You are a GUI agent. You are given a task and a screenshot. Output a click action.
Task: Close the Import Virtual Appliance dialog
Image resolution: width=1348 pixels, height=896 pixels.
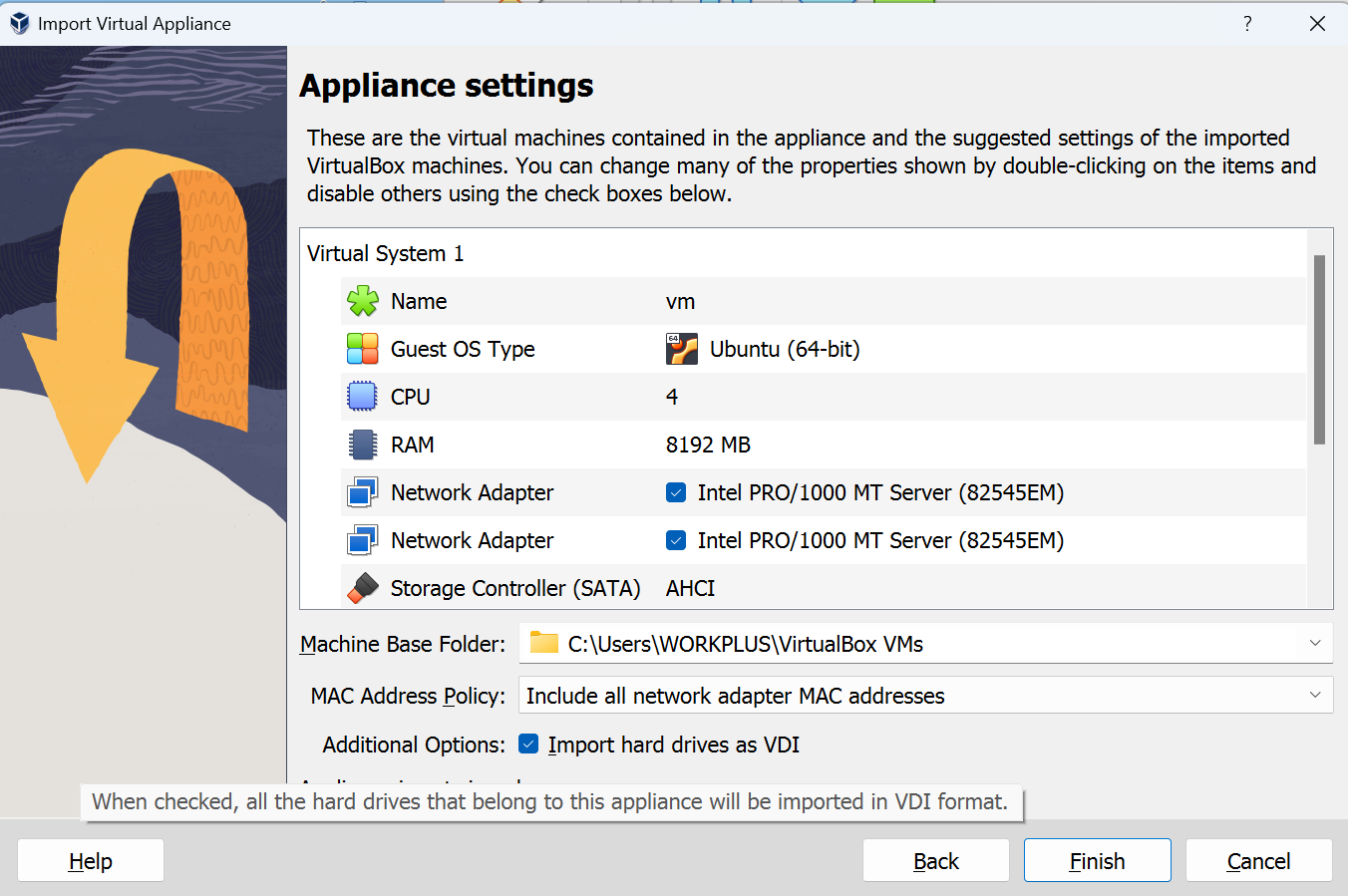[1317, 23]
